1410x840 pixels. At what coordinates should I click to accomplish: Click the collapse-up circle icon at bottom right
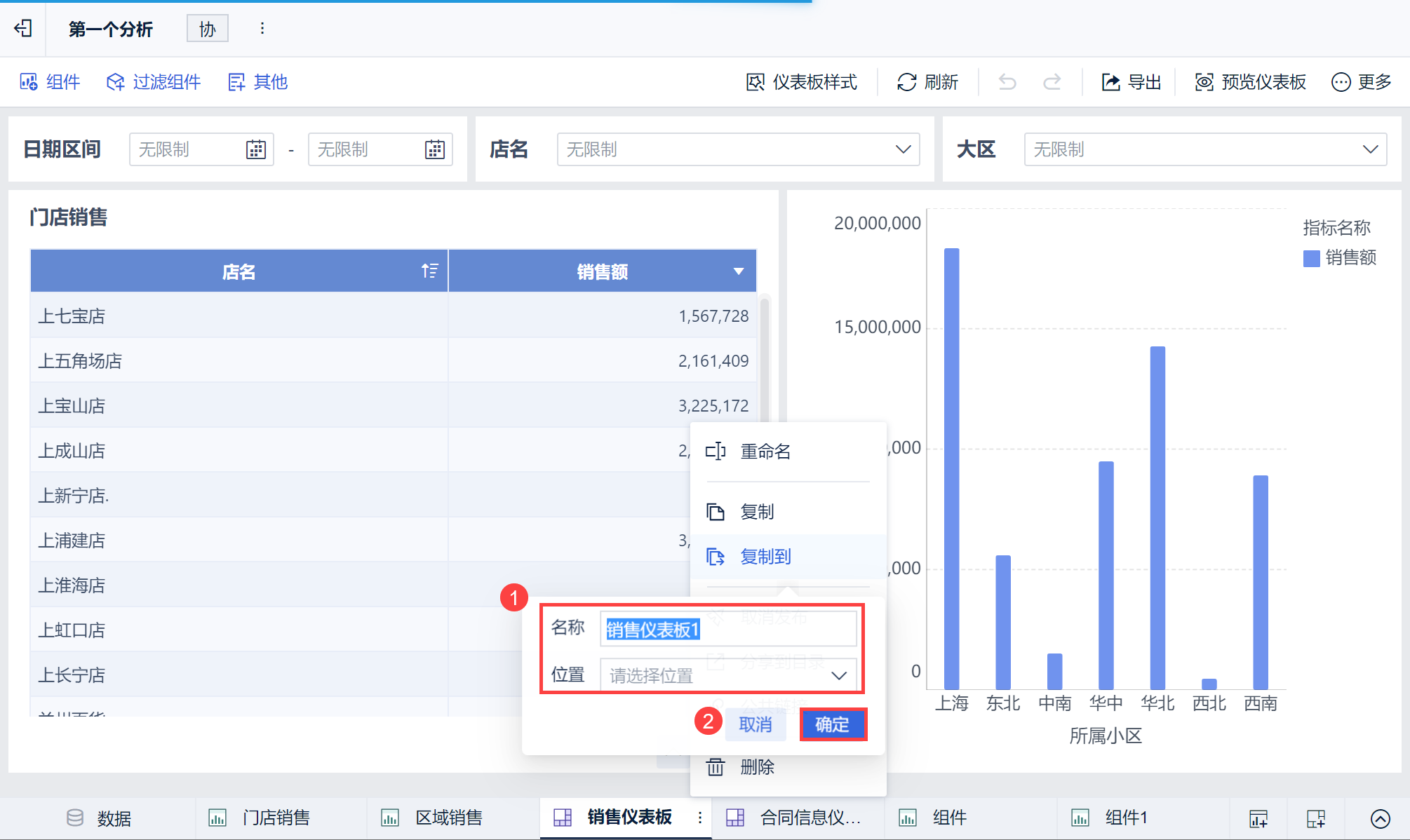pyautogui.click(x=1380, y=818)
